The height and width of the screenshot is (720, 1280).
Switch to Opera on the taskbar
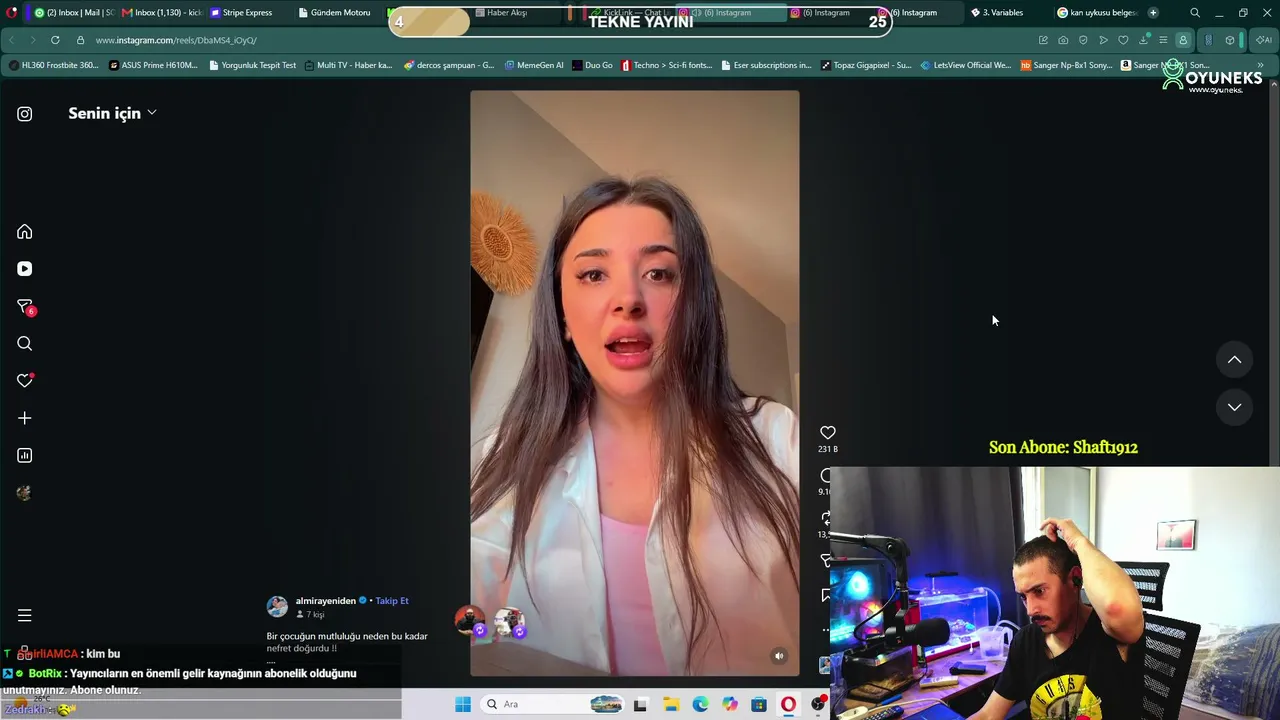tap(789, 704)
